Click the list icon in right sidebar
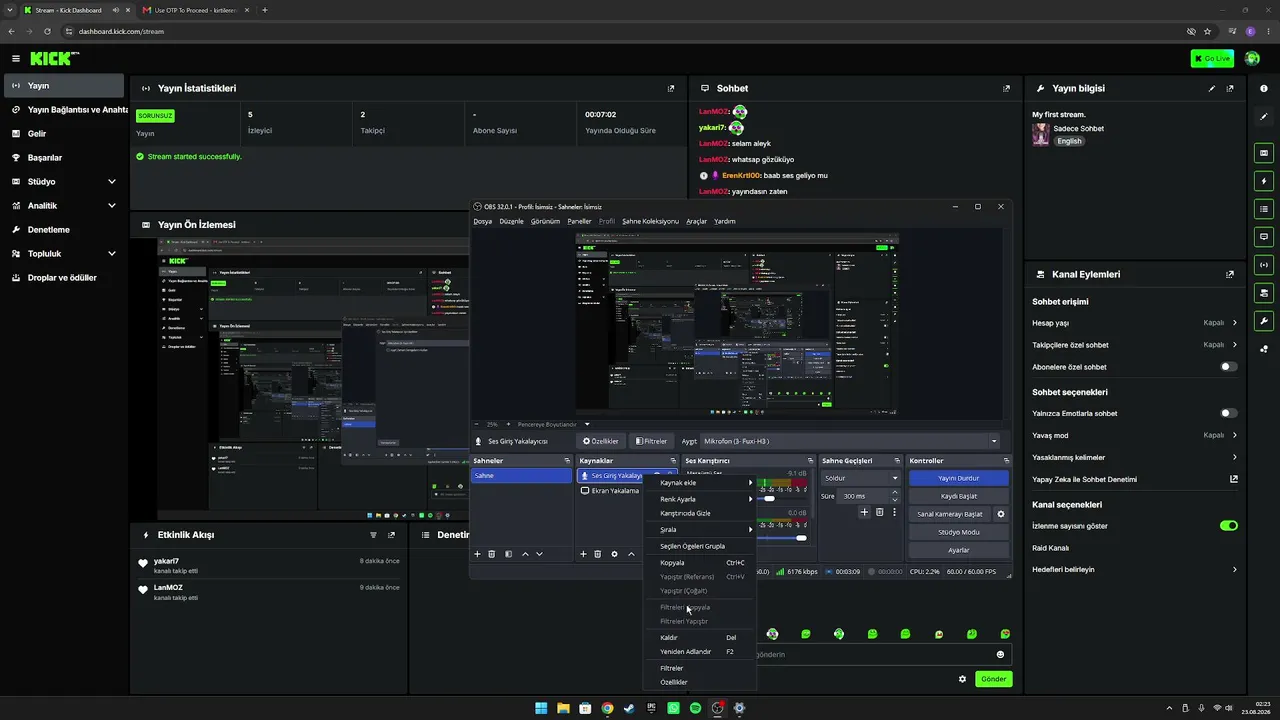The width and height of the screenshot is (1280, 720). (x=1264, y=209)
